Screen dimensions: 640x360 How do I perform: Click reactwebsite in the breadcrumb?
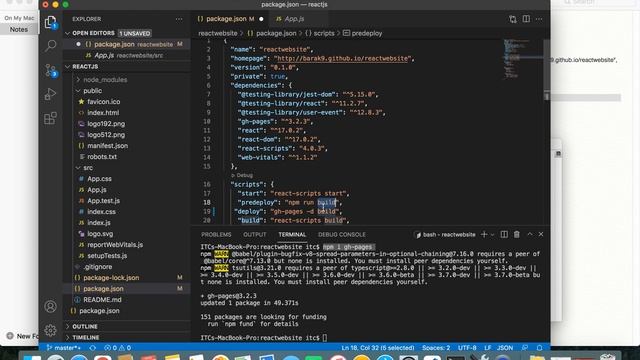(218, 33)
